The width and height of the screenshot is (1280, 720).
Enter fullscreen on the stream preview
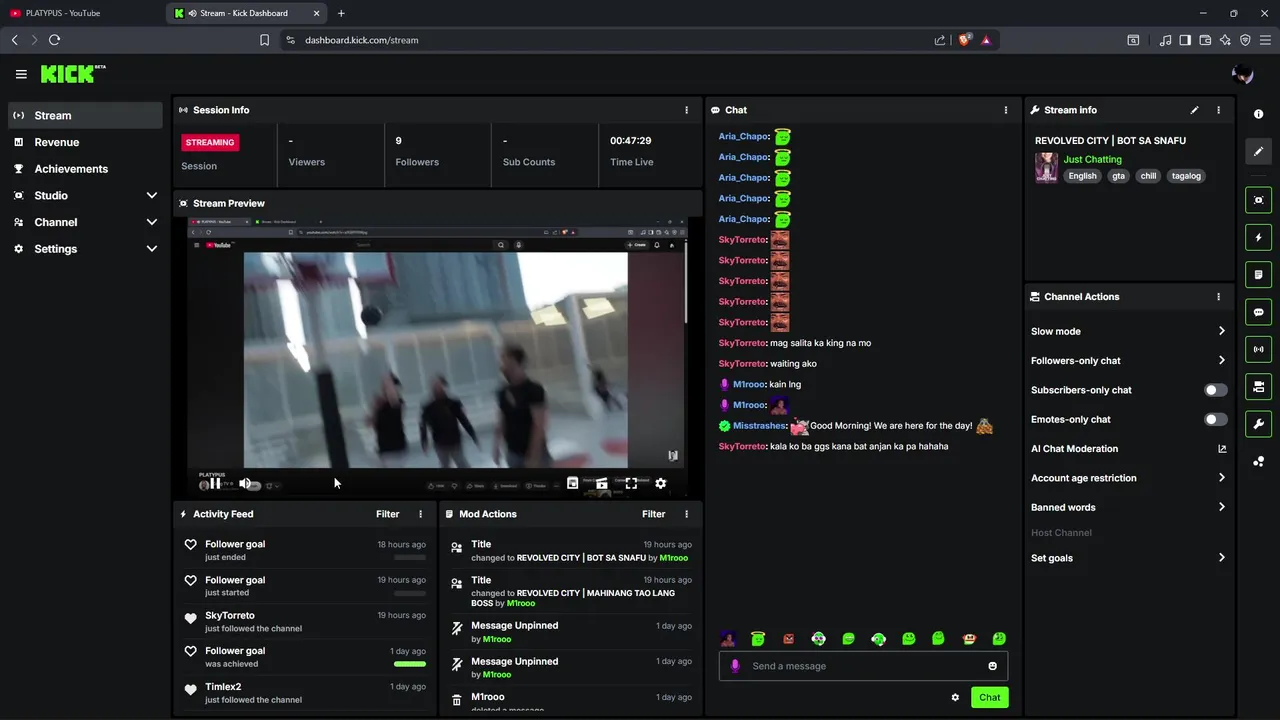[x=631, y=484]
